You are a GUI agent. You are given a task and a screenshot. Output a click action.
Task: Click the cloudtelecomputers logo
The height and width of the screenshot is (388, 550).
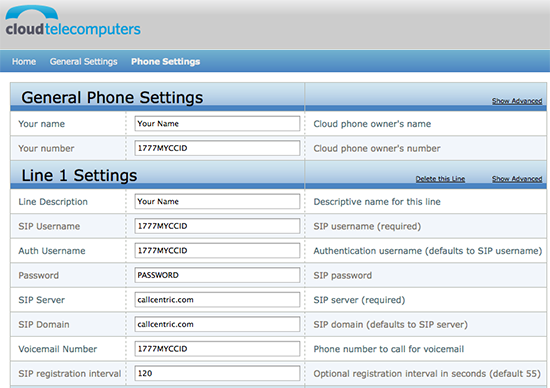click(73, 22)
